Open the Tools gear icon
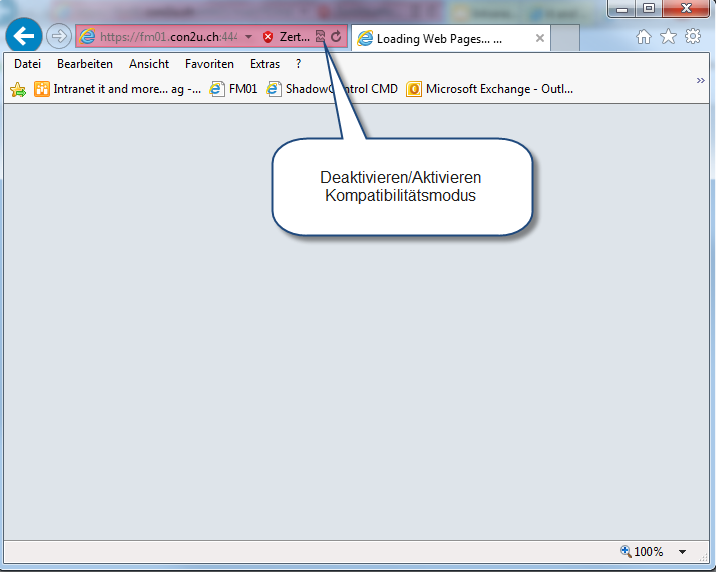716x572 pixels. pos(692,37)
